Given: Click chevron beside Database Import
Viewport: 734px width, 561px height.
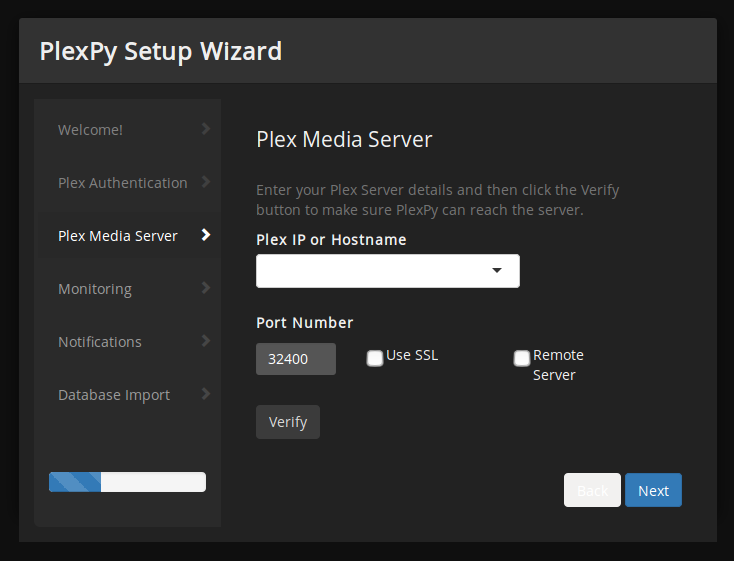Looking at the screenshot, I should click(206, 393).
